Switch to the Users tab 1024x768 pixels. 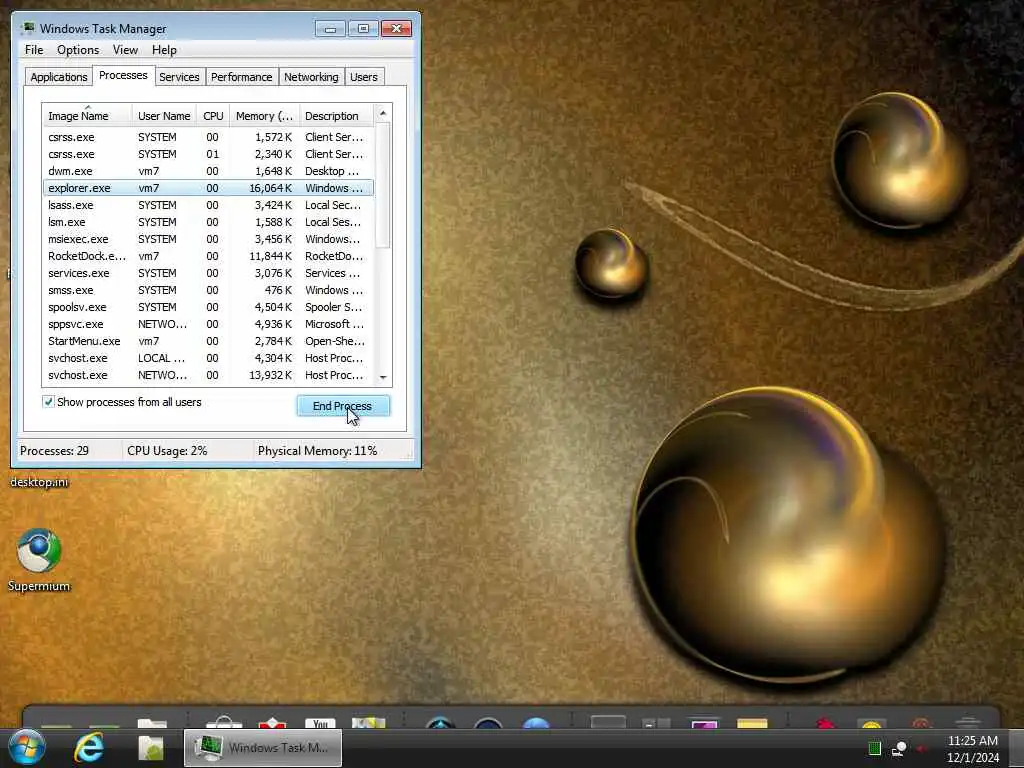pyautogui.click(x=363, y=77)
